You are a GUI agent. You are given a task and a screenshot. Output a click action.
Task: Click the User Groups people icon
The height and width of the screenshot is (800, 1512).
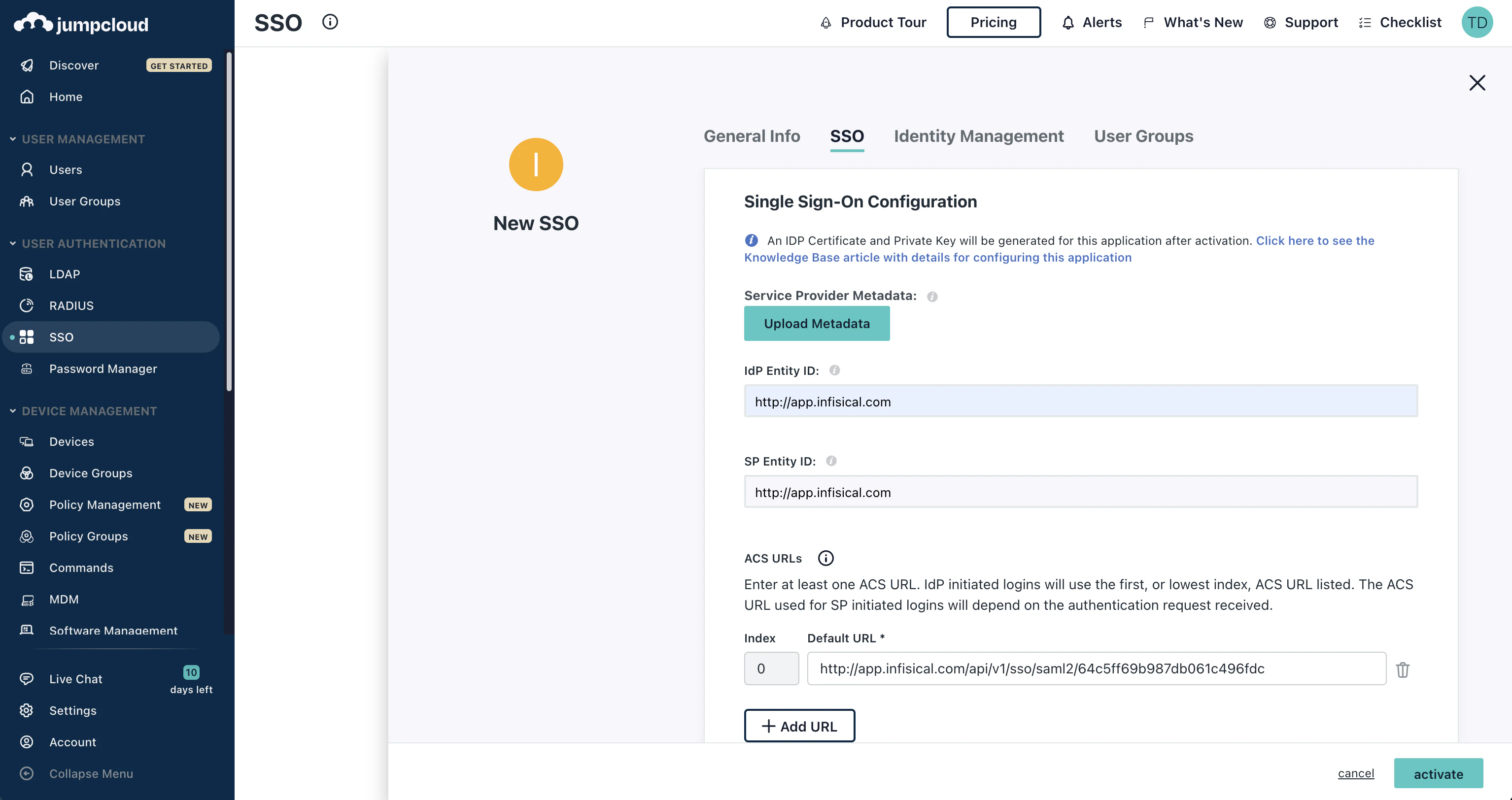tap(27, 201)
